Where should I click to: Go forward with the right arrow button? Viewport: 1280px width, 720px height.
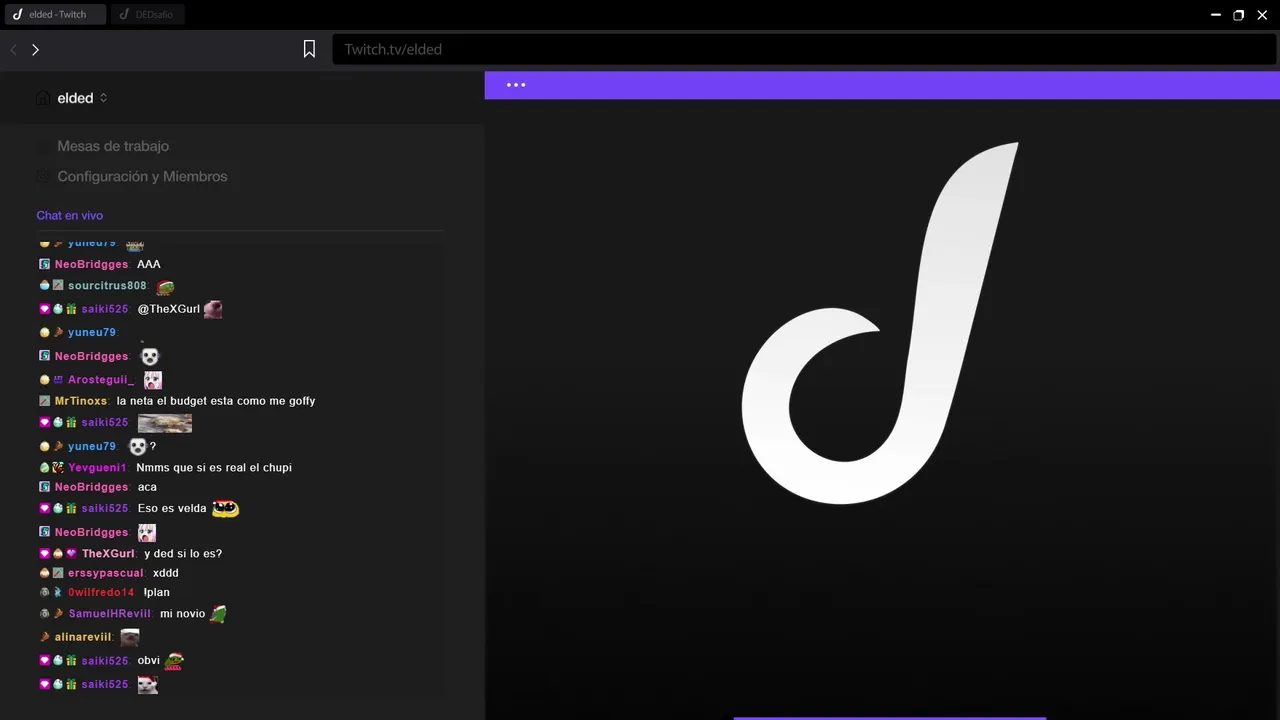click(35, 49)
